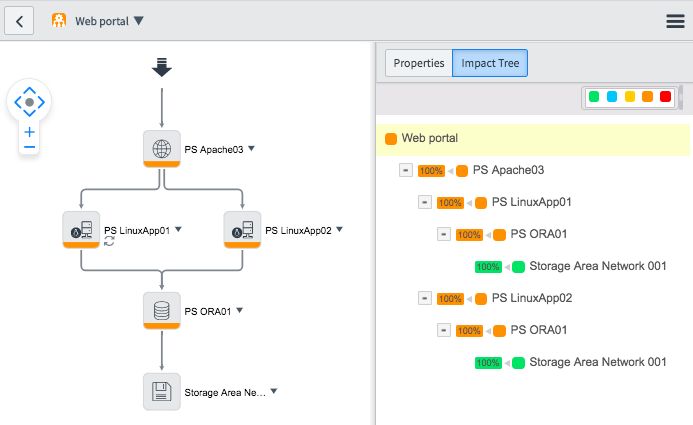
Task: Select the Storage Area Network disk node
Action: (x=162, y=391)
